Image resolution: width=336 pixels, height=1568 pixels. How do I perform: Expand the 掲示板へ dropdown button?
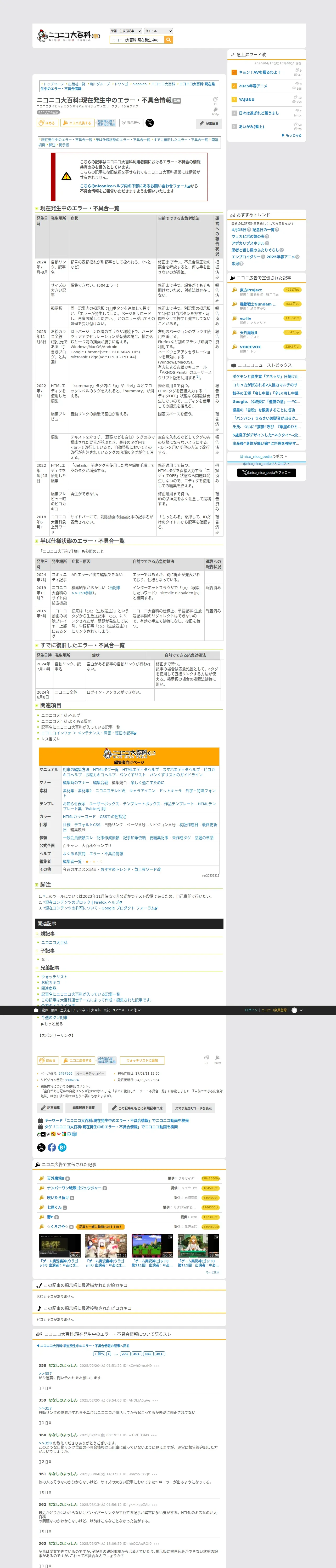131,123
